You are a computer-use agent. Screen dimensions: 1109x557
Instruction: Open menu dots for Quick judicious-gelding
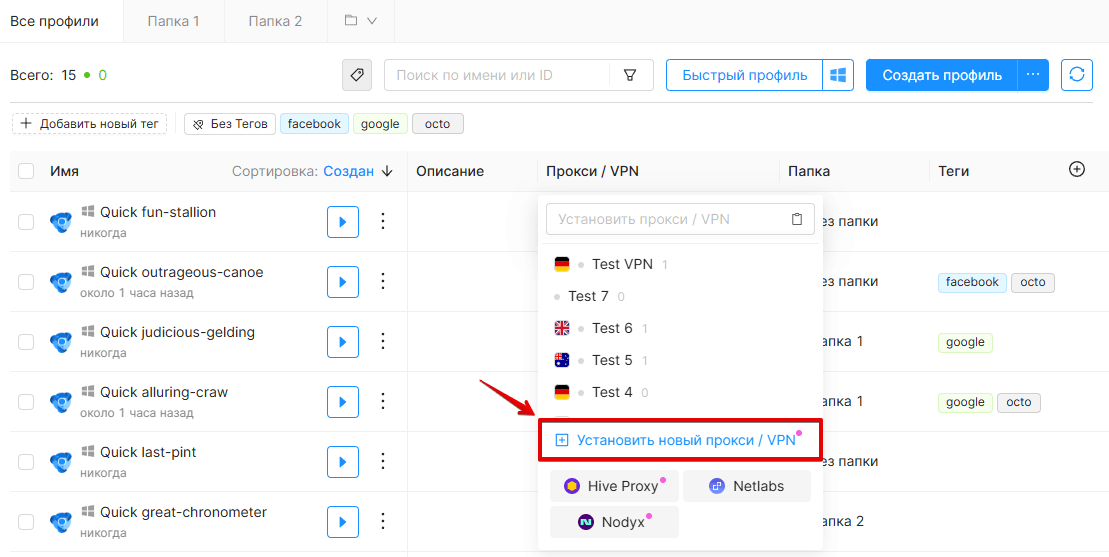383,341
